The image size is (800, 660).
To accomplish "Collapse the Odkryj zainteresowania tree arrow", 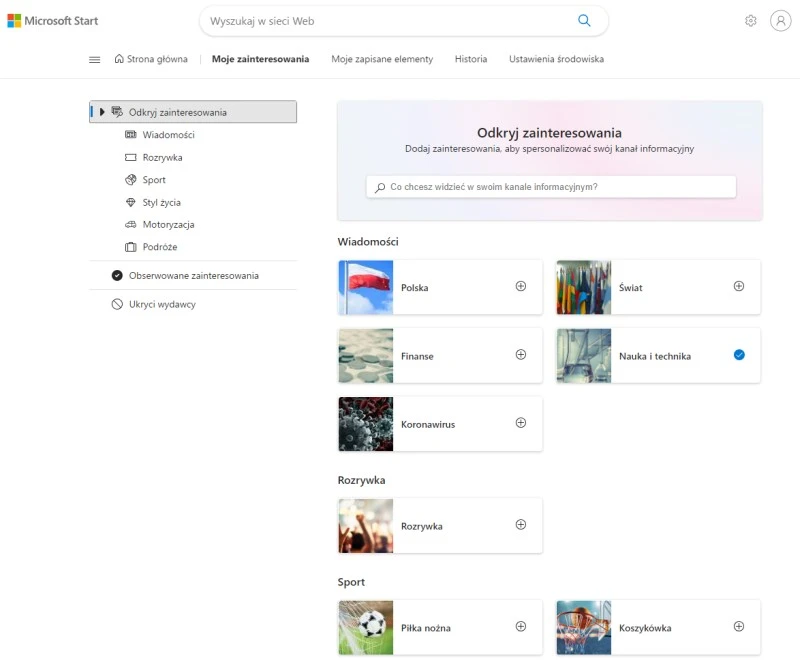I will [x=102, y=112].
